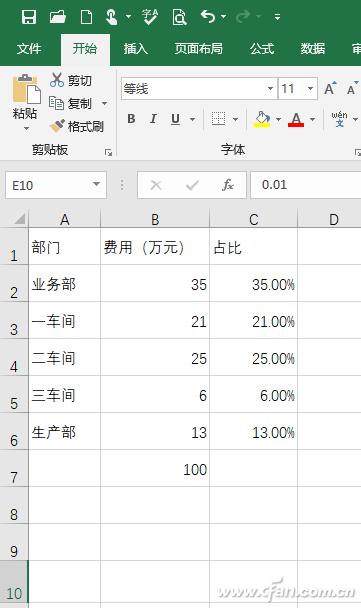Click the select-all corner triangle
This screenshot has height=608, width=361.
click(x=19, y=219)
